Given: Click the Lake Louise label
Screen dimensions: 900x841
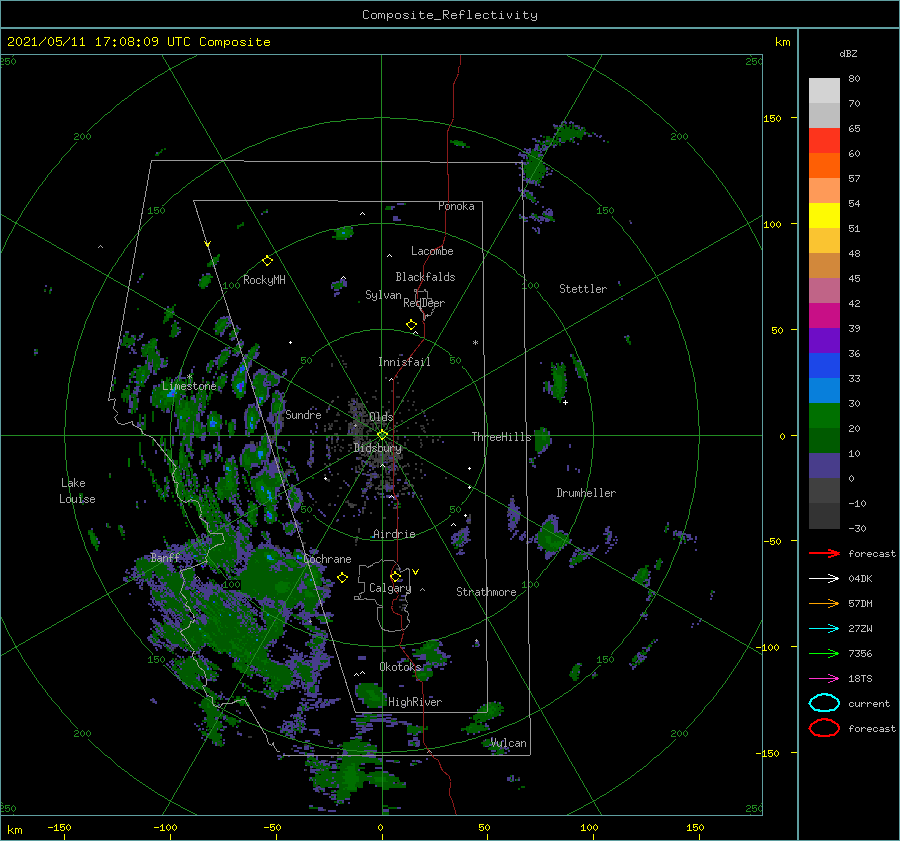Looking at the screenshot, I should [77, 491].
